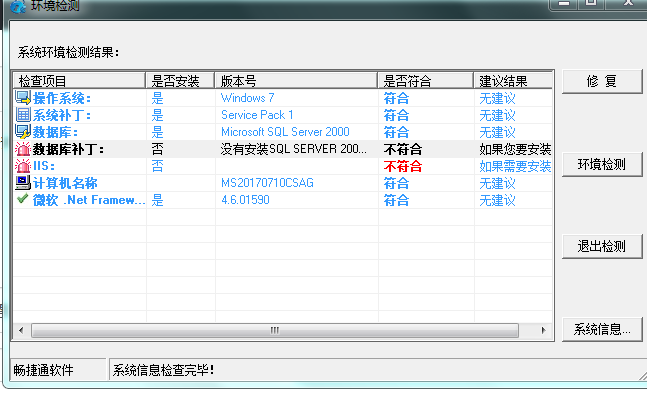
Task: Click the 如果您要安装 suggestion in 数据库补丁 row
Action: click(x=515, y=149)
